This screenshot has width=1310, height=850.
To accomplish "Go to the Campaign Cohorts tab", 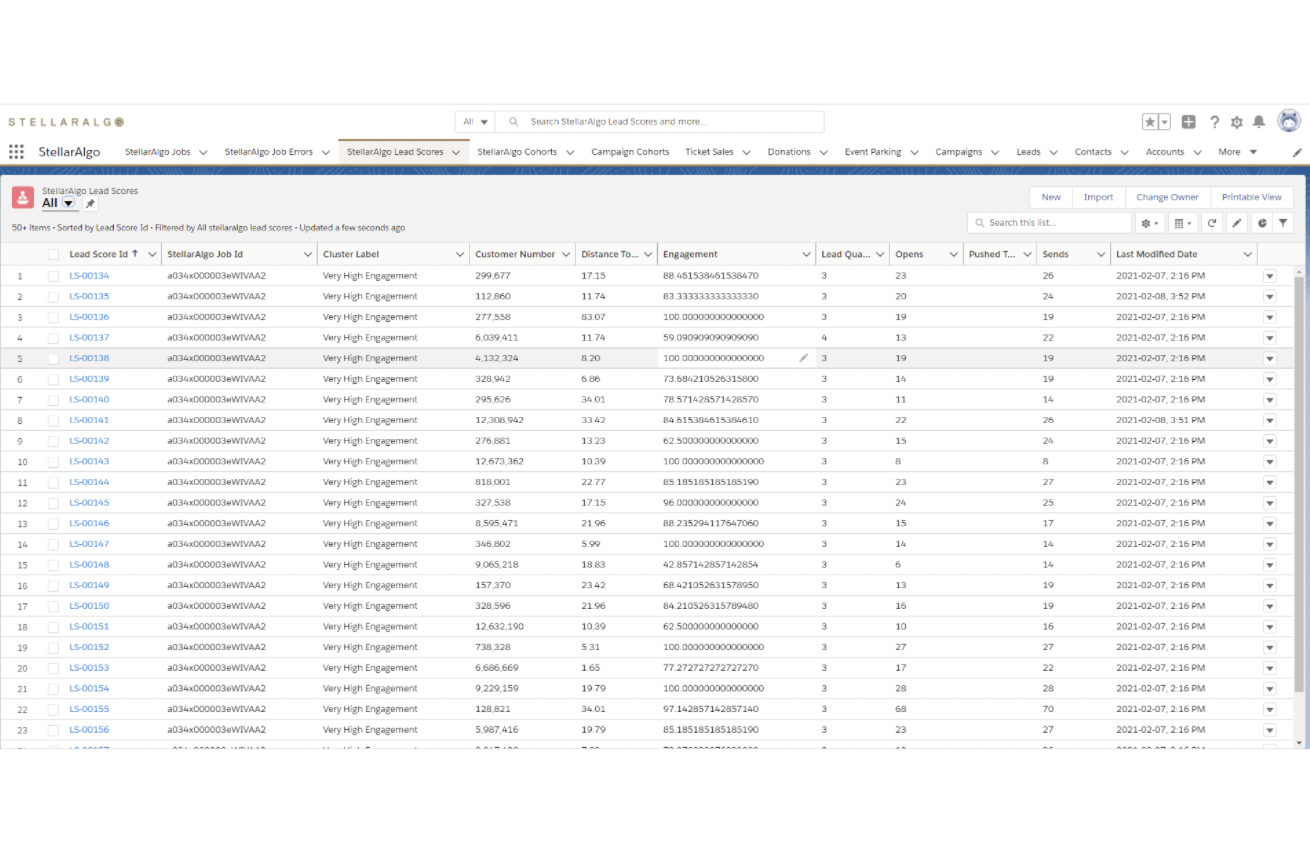I will (630, 152).
